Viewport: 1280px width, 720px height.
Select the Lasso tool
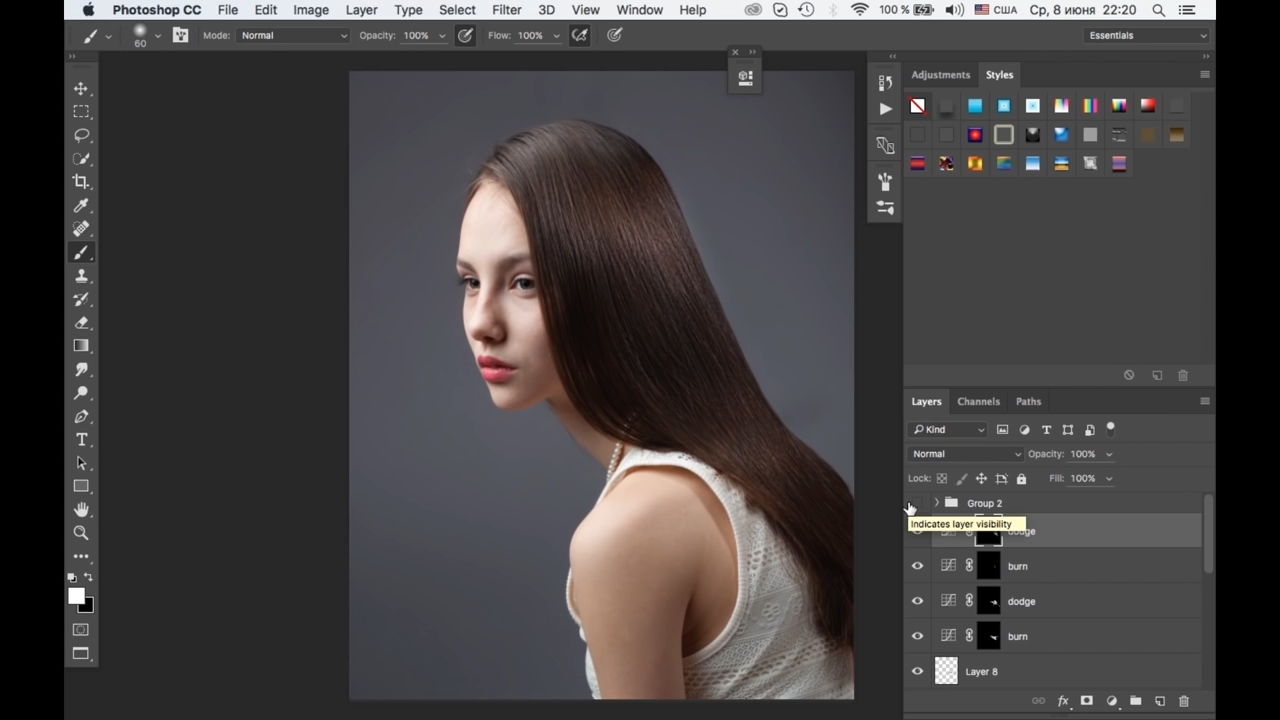coord(81,135)
